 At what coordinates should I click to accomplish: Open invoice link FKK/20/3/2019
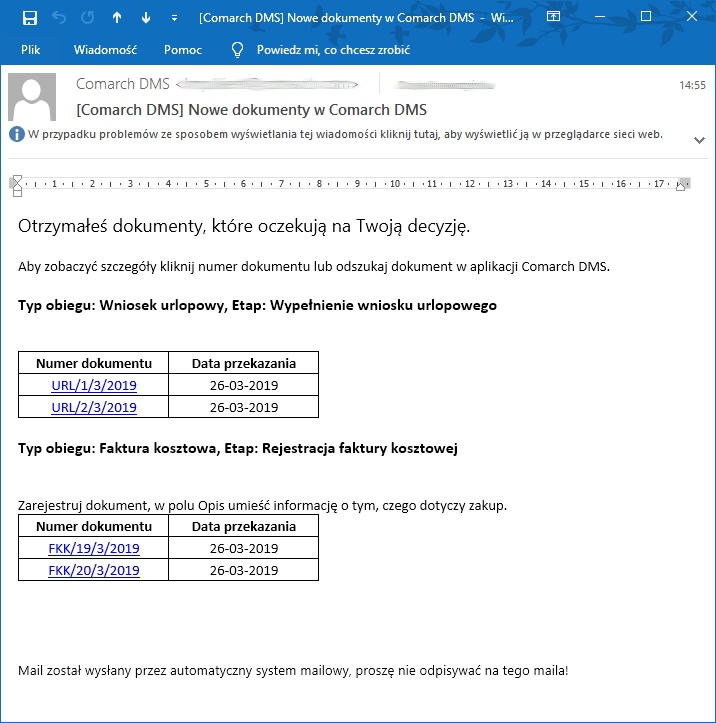(x=94, y=570)
